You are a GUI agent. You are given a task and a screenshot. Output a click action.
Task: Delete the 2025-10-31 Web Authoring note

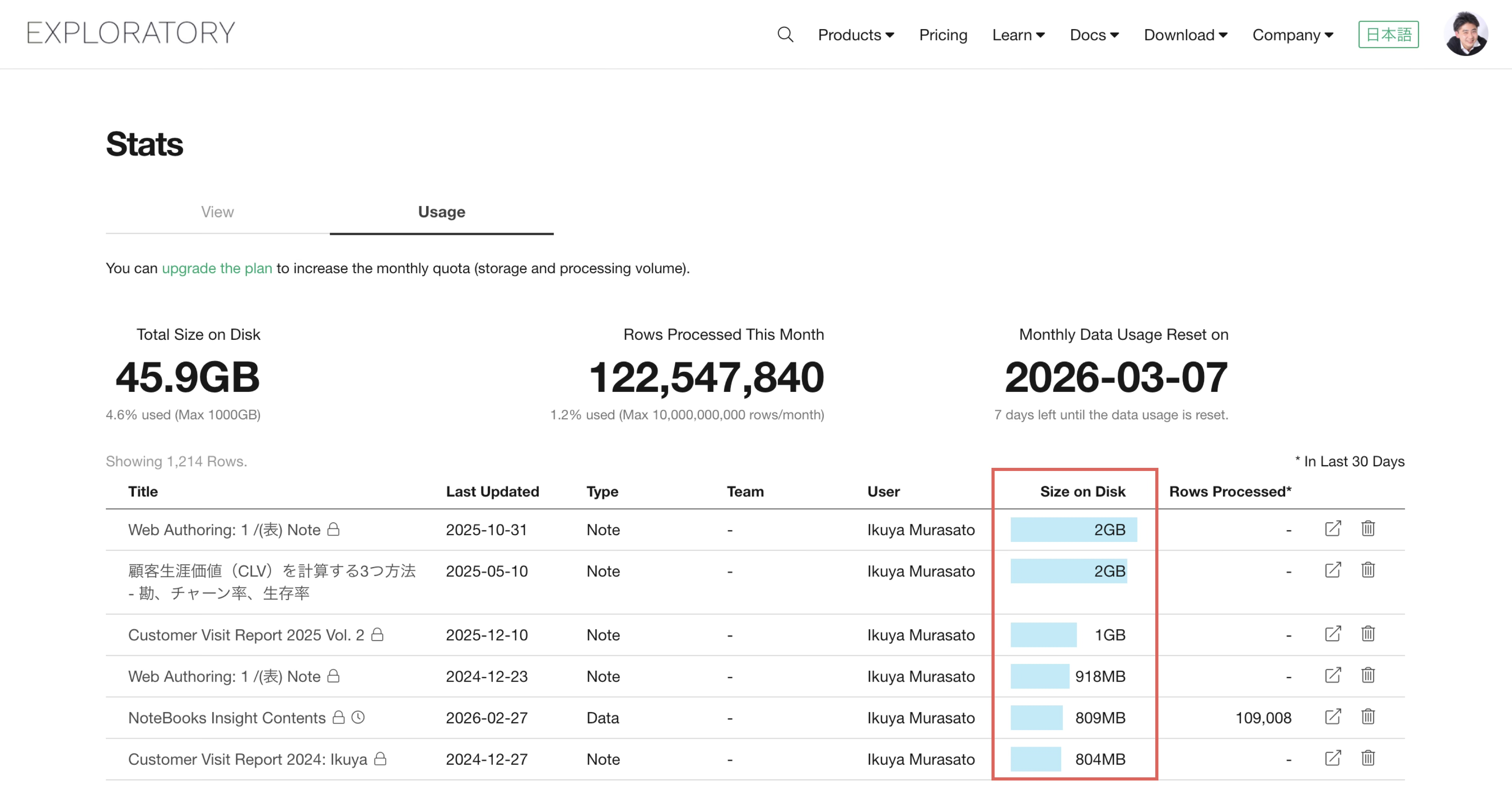point(1367,528)
